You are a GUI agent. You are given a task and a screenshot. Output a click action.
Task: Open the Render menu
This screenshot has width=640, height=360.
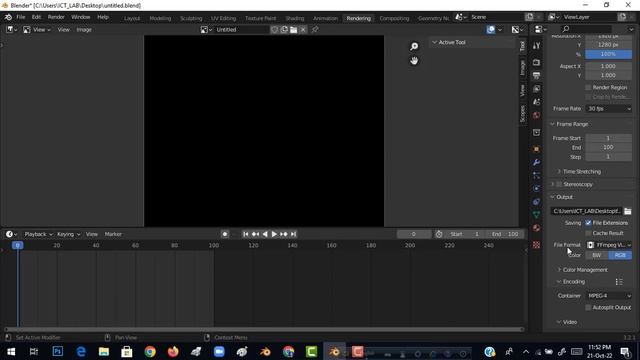click(56, 17)
